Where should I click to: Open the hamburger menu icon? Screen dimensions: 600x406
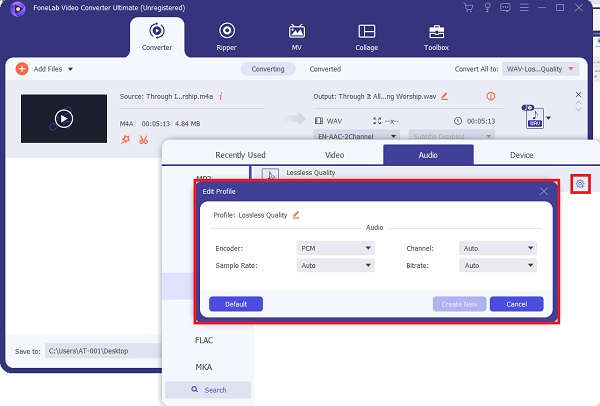click(x=524, y=7)
